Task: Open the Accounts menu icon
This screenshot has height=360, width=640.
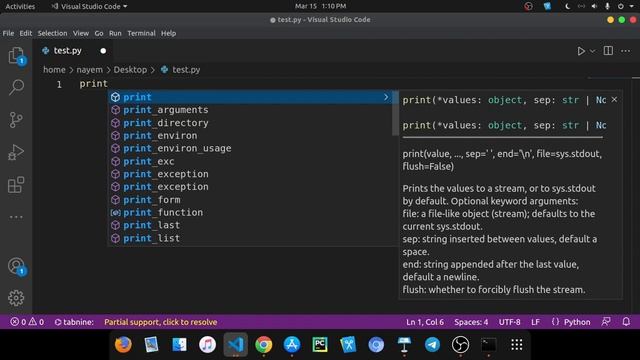Action: pos(16,266)
